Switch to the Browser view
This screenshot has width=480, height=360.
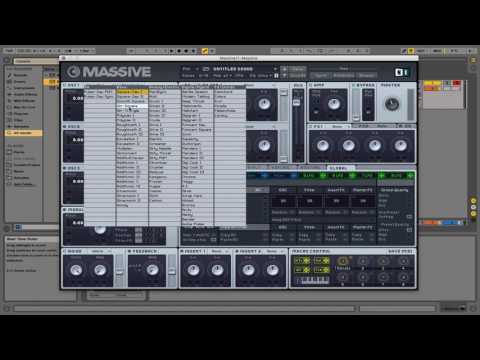[366, 76]
